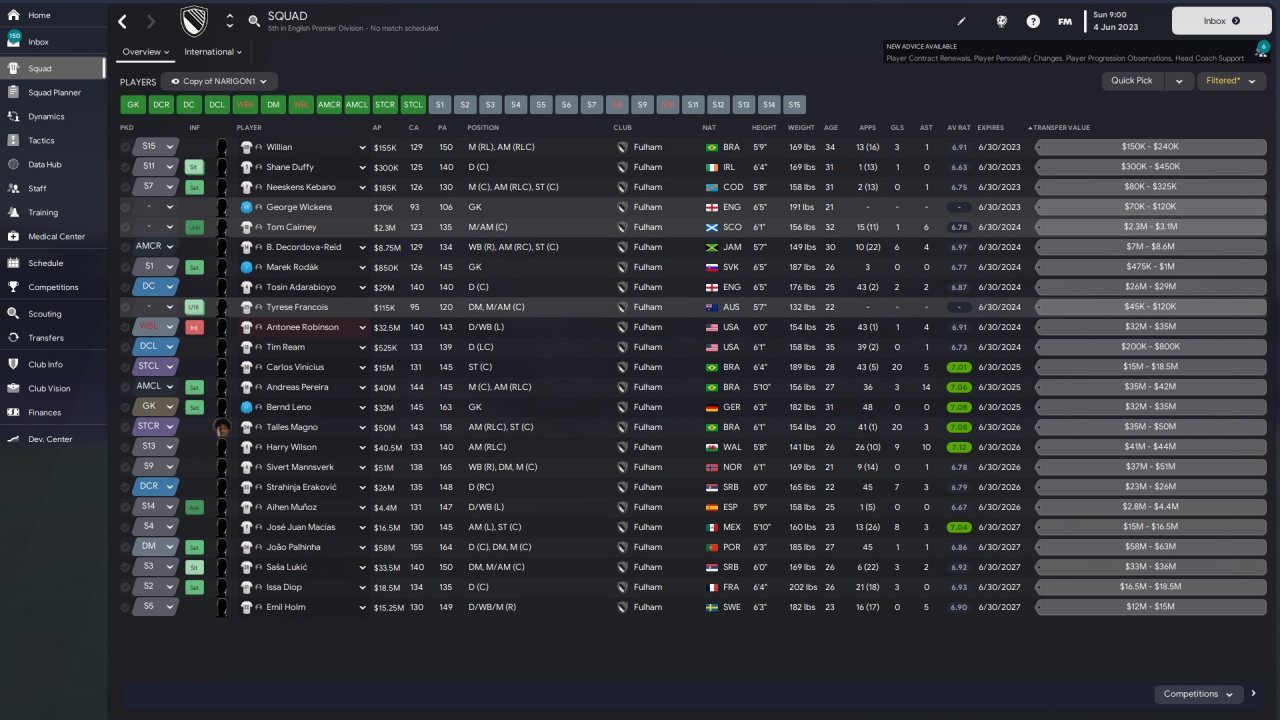This screenshot has height=720, width=1280.
Task: Expand the chevron next to Harry Wilson's name
Action: coord(362,447)
